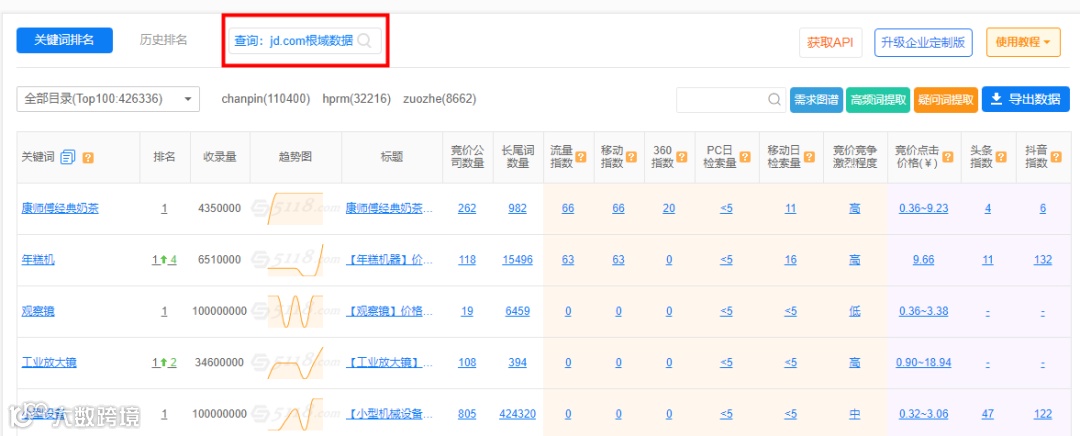Screen dimensions: 1080x436
Task: Click magnifier icon in keyword filter box
Action: [x=774, y=99]
